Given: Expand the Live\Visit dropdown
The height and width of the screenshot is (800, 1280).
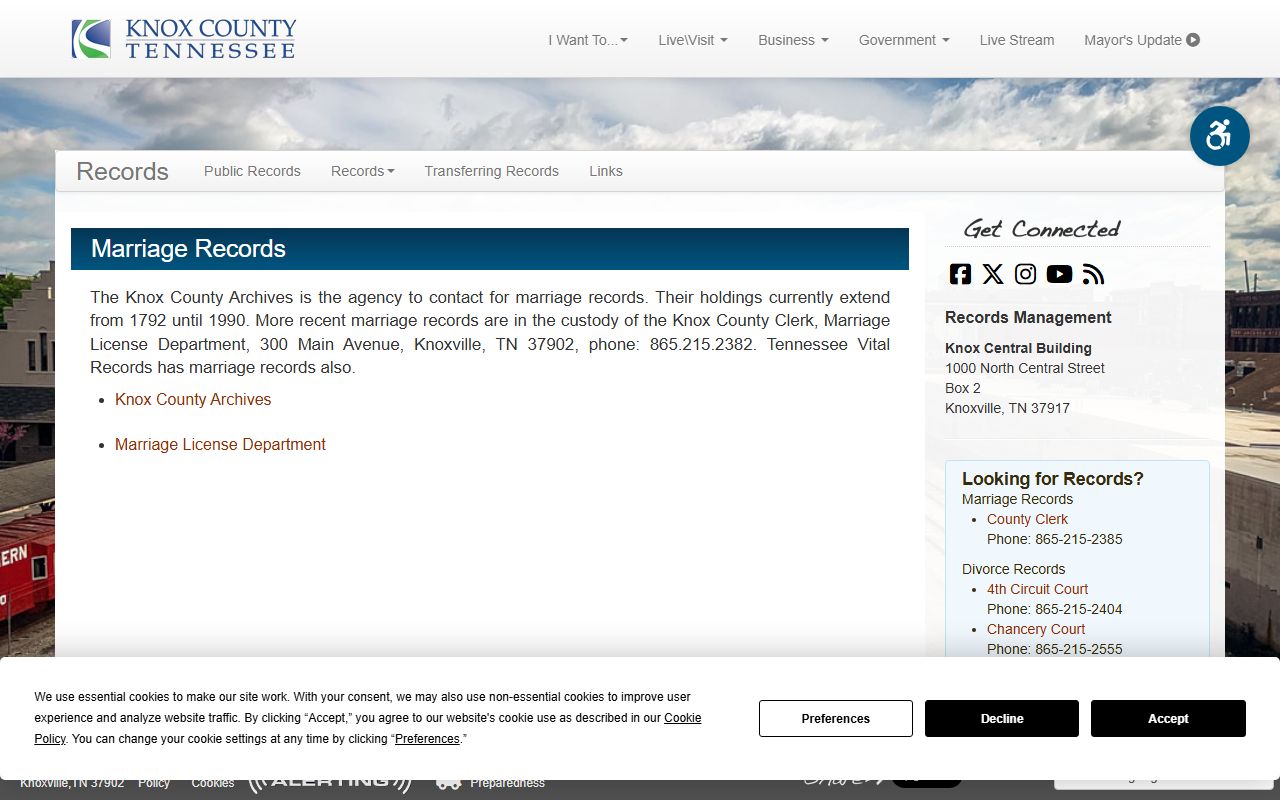Looking at the screenshot, I should [x=693, y=40].
